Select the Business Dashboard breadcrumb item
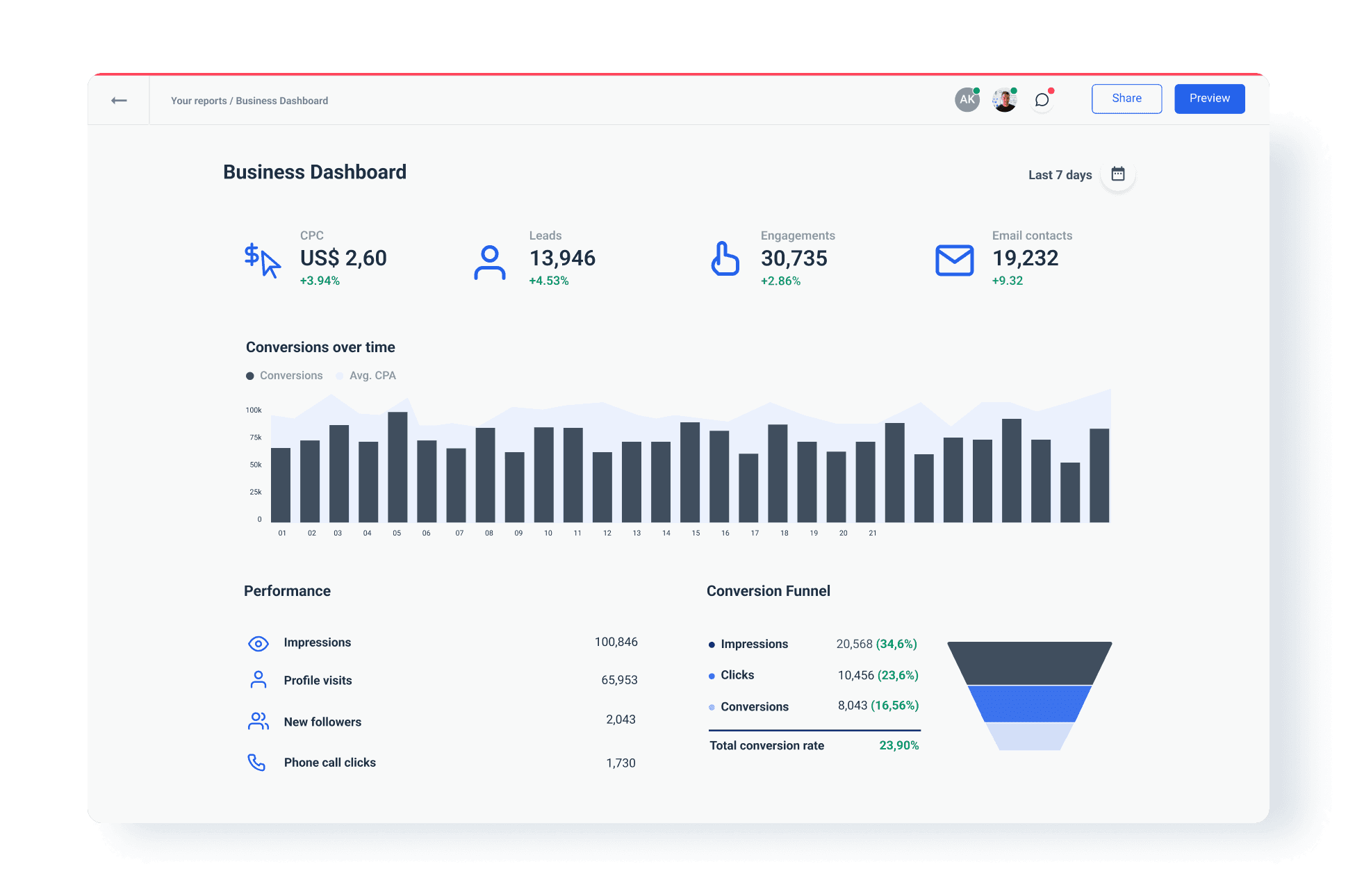1355x896 pixels. pos(281,100)
